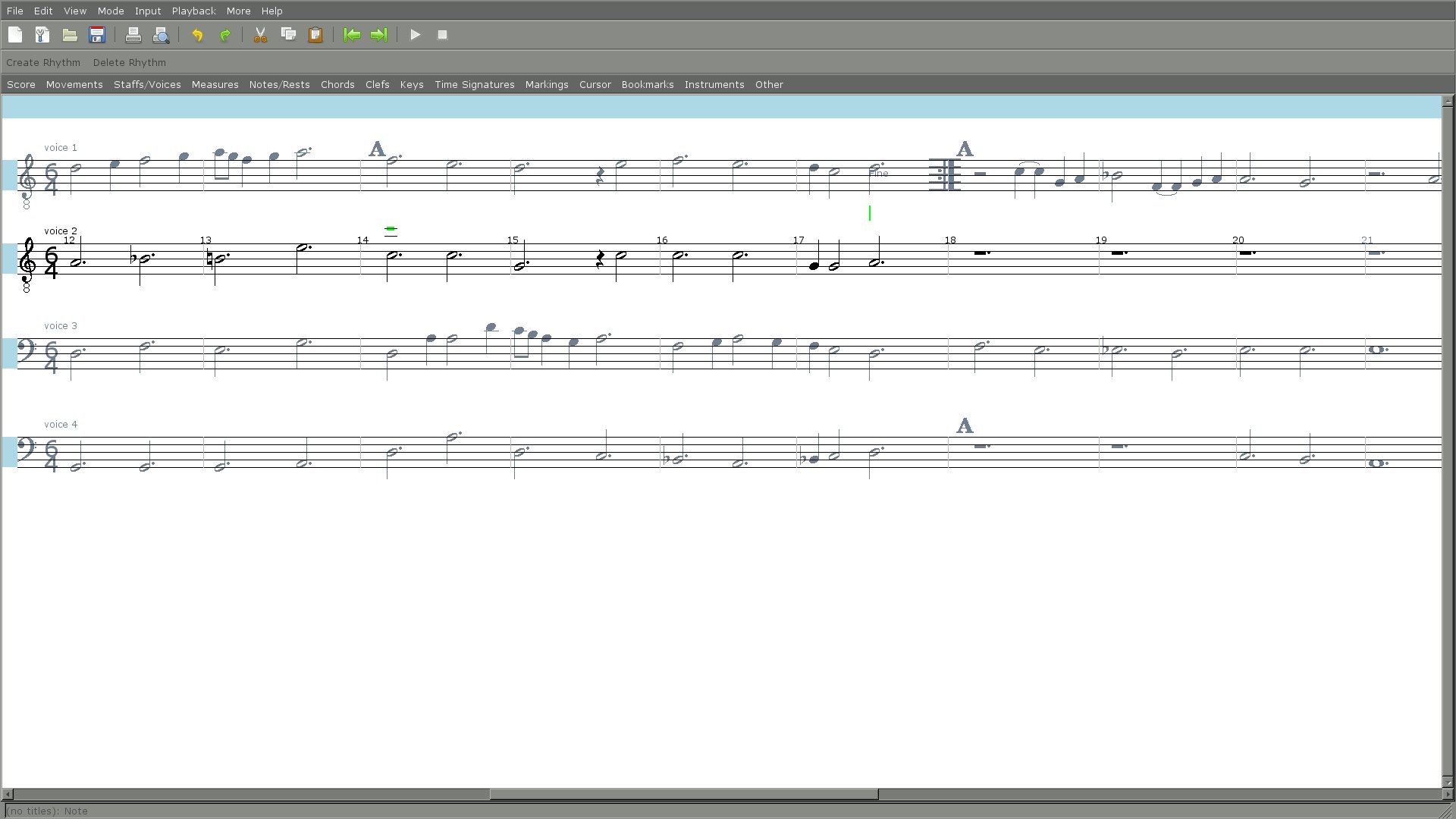The width and height of the screenshot is (1456, 819).
Task: Click the horizontal scrollbar thumb
Action: click(x=683, y=794)
